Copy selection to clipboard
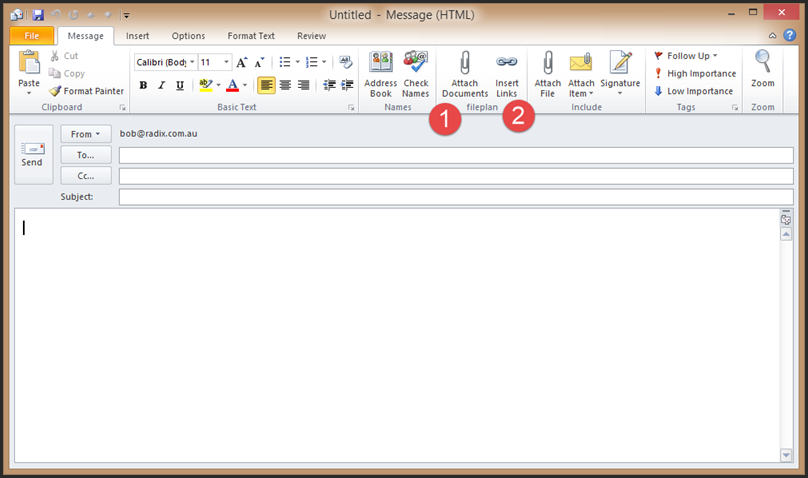 [67, 73]
